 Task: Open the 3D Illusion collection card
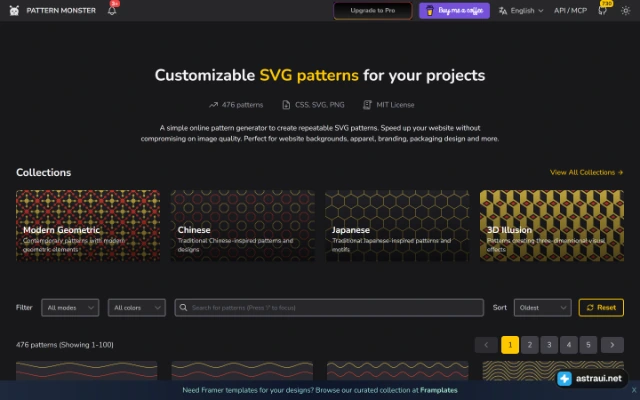click(x=552, y=226)
